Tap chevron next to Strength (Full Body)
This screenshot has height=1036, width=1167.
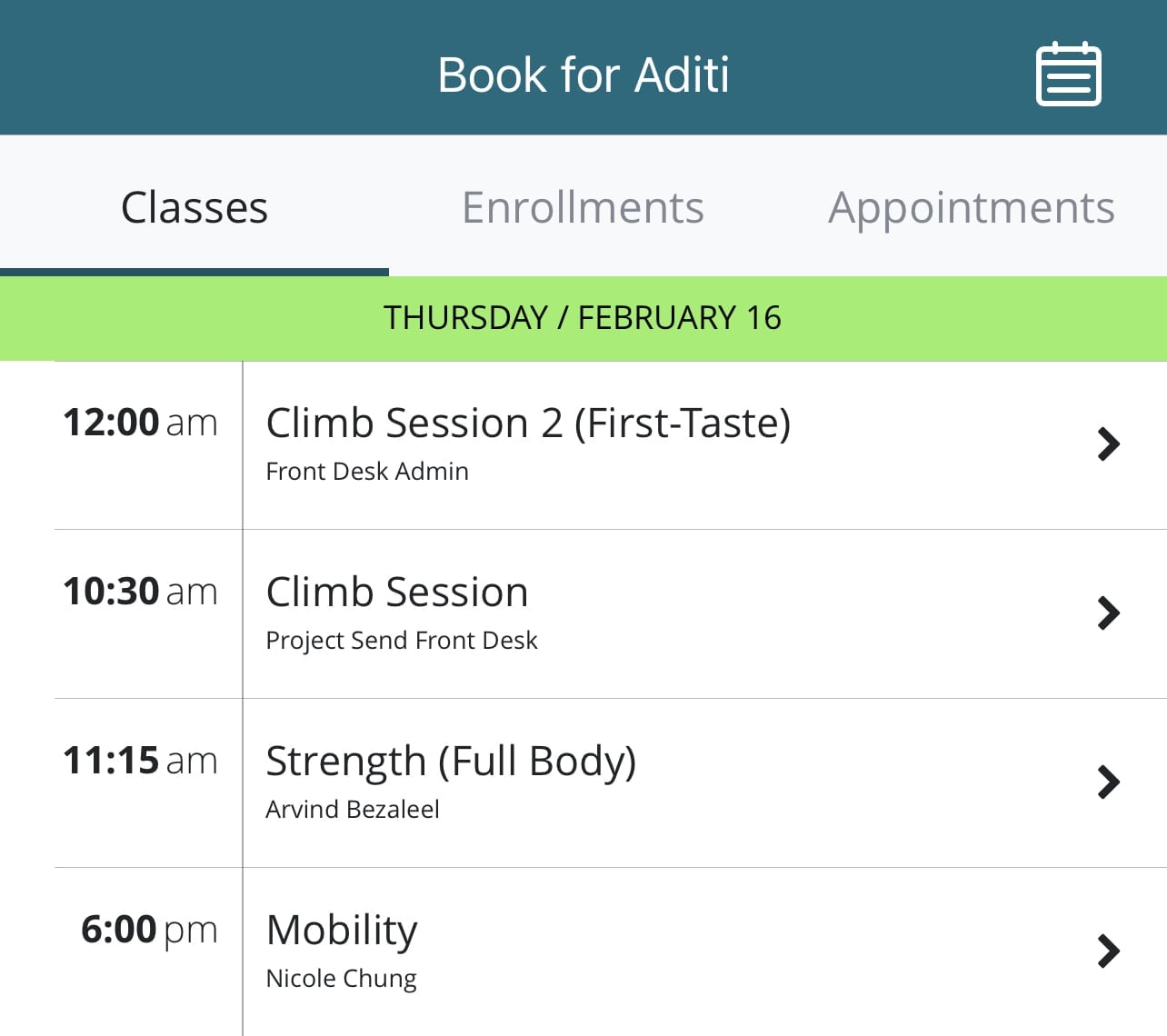pos(1108,782)
